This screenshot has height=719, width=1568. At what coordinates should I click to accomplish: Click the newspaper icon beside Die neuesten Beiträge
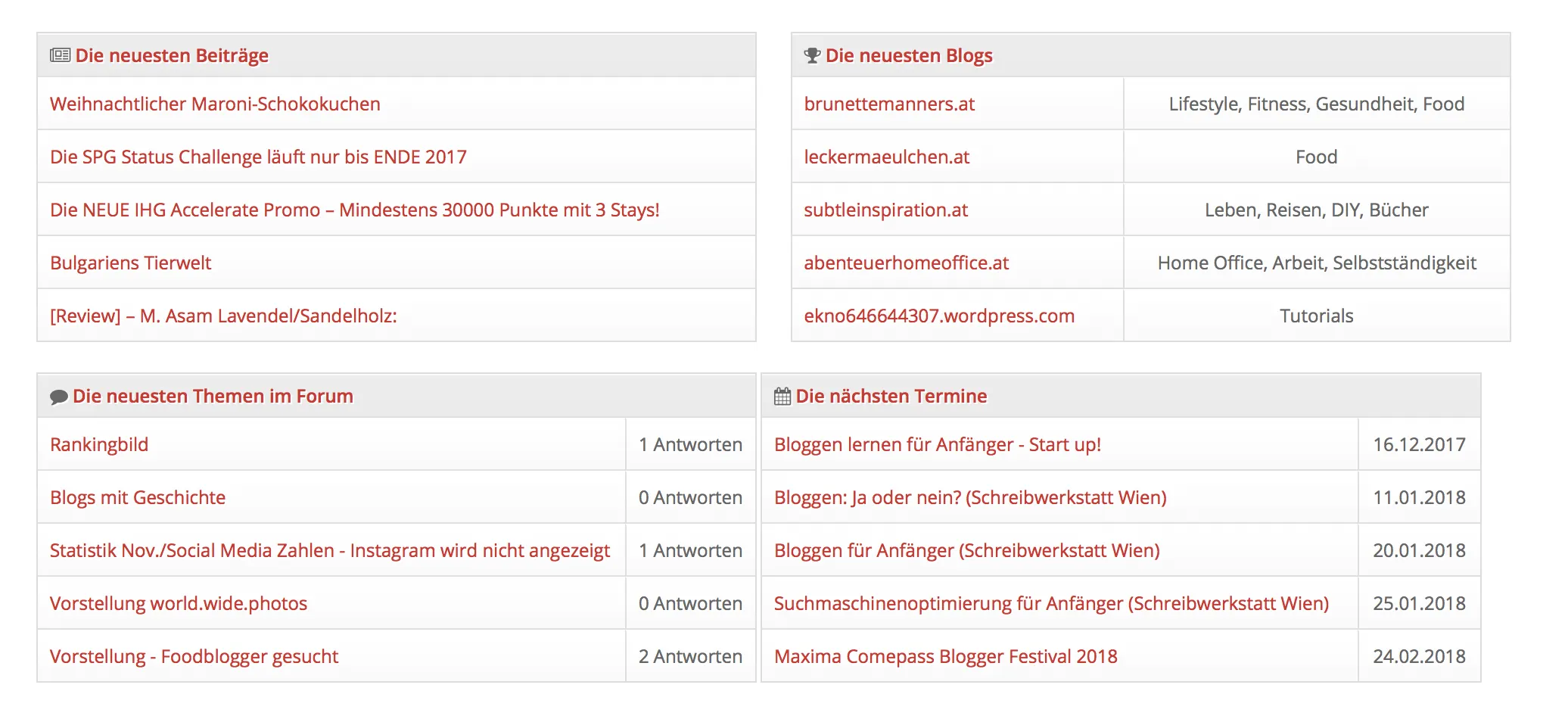60,55
